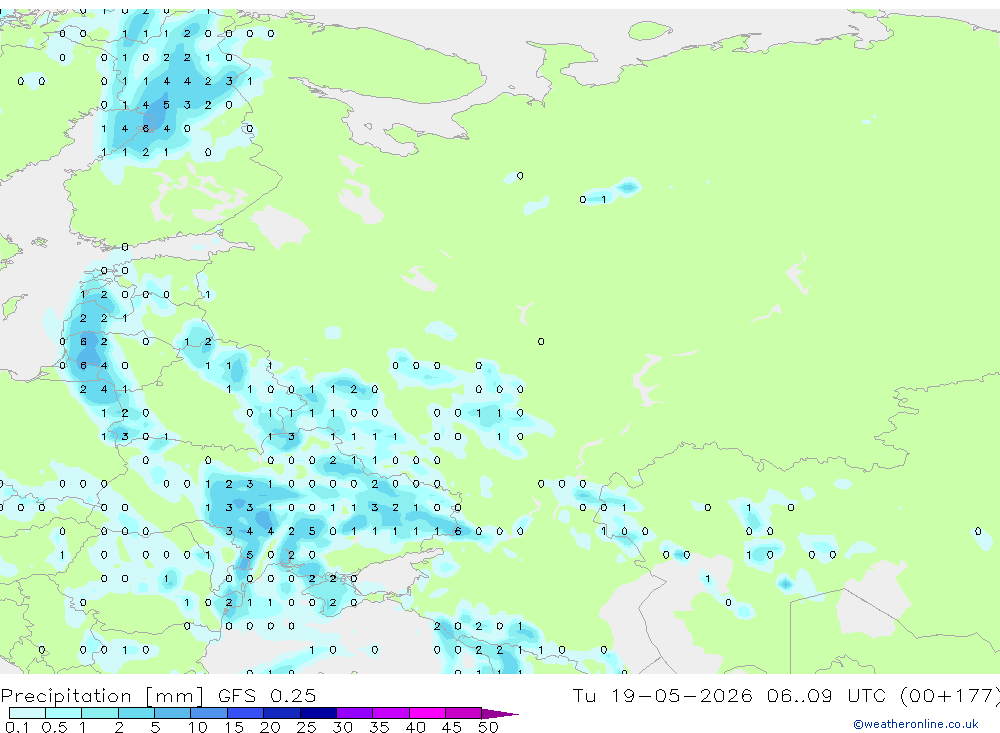Click the 'Precipitation [mm]' title text
1000x733 pixels.
102,696
